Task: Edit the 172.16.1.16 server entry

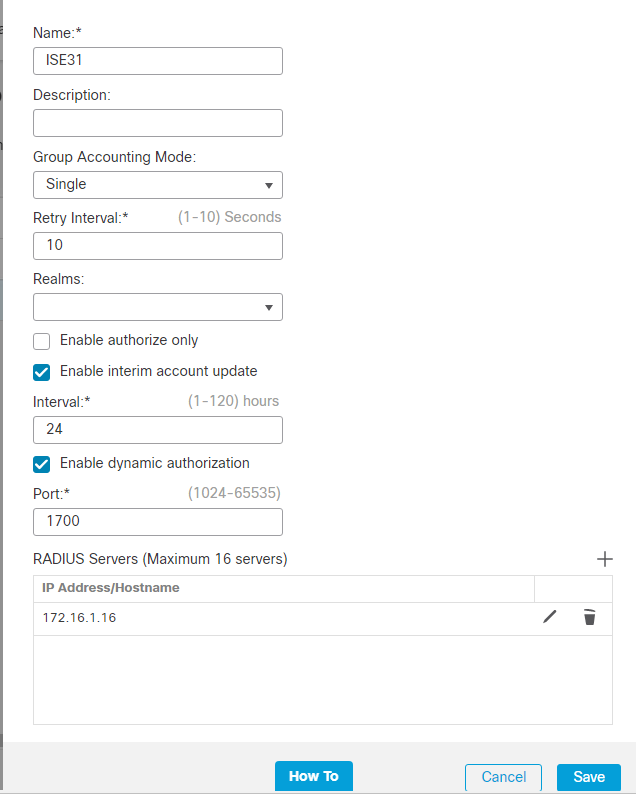Action: pos(550,617)
